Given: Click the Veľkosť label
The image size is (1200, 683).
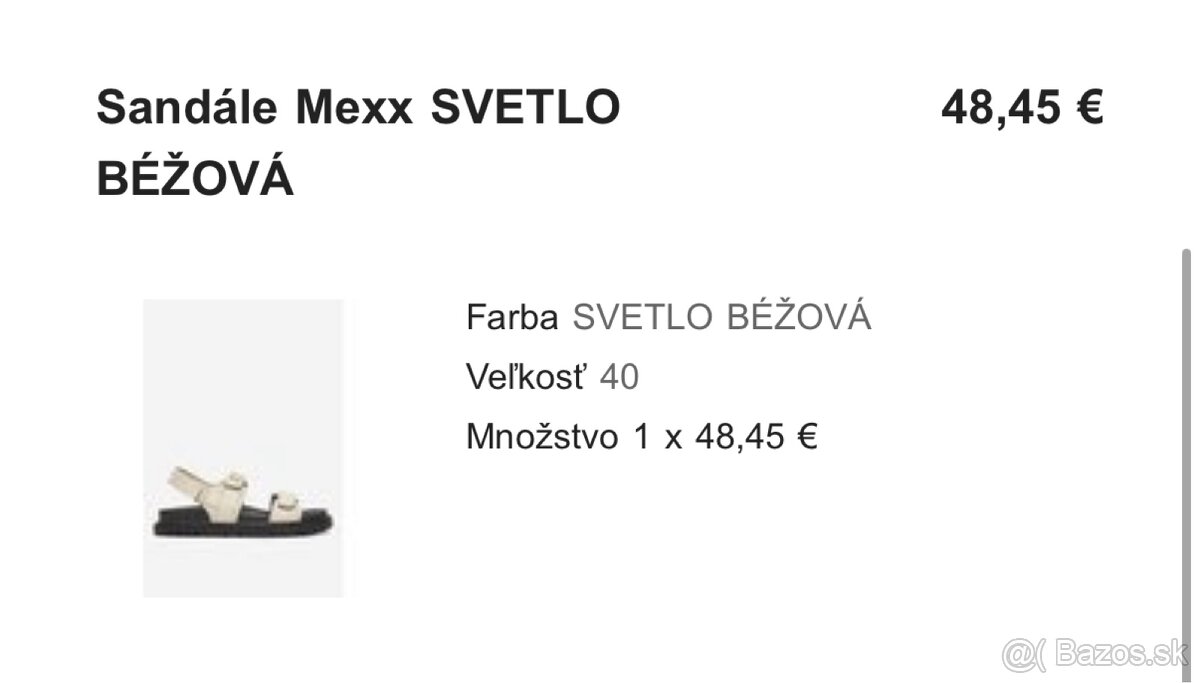Looking at the screenshot, I should [x=526, y=377].
